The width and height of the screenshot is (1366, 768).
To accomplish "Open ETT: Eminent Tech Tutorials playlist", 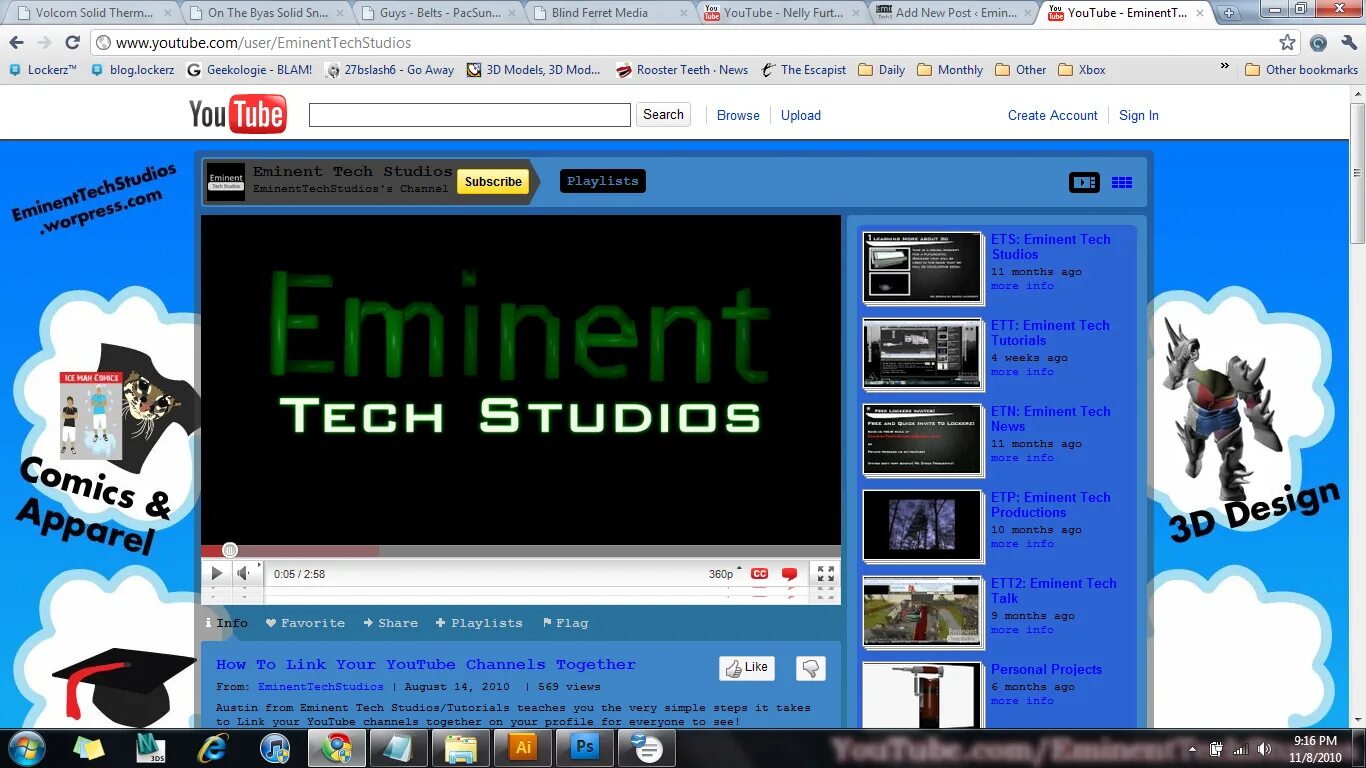I will [x=1050, y=333].
